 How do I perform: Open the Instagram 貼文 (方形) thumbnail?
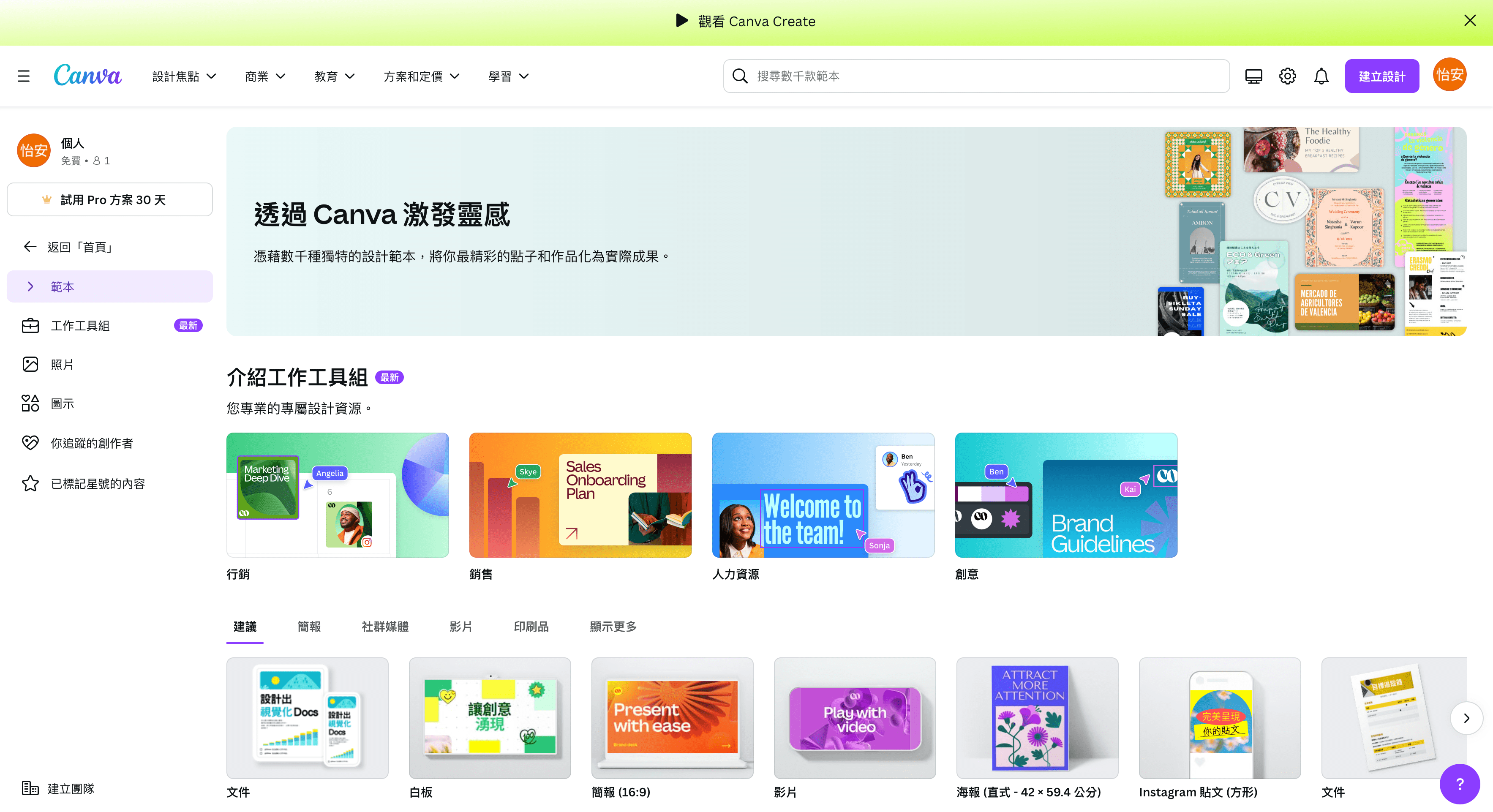click(x=1220, y=717)
